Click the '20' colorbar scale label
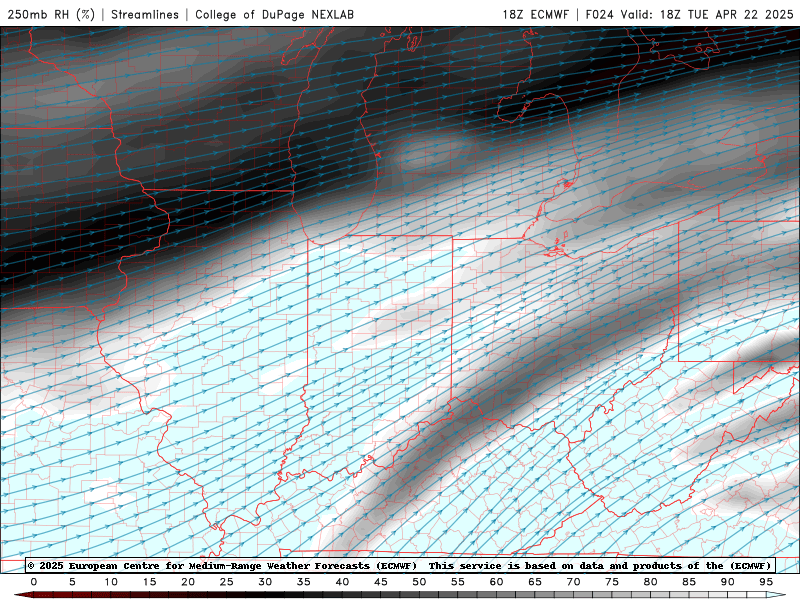Viewport: 800px width, 600px height. pyautogui.click(x=188, y=582)
